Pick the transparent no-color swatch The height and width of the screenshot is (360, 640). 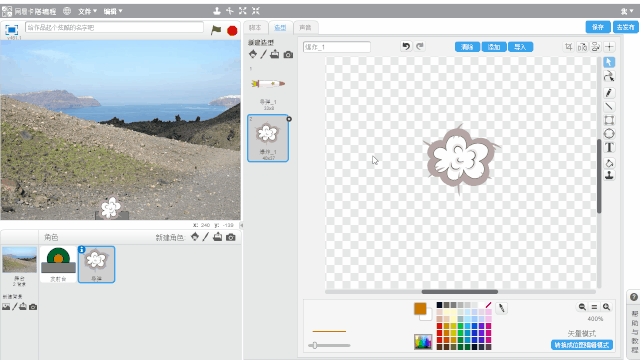tap(488, 305)
